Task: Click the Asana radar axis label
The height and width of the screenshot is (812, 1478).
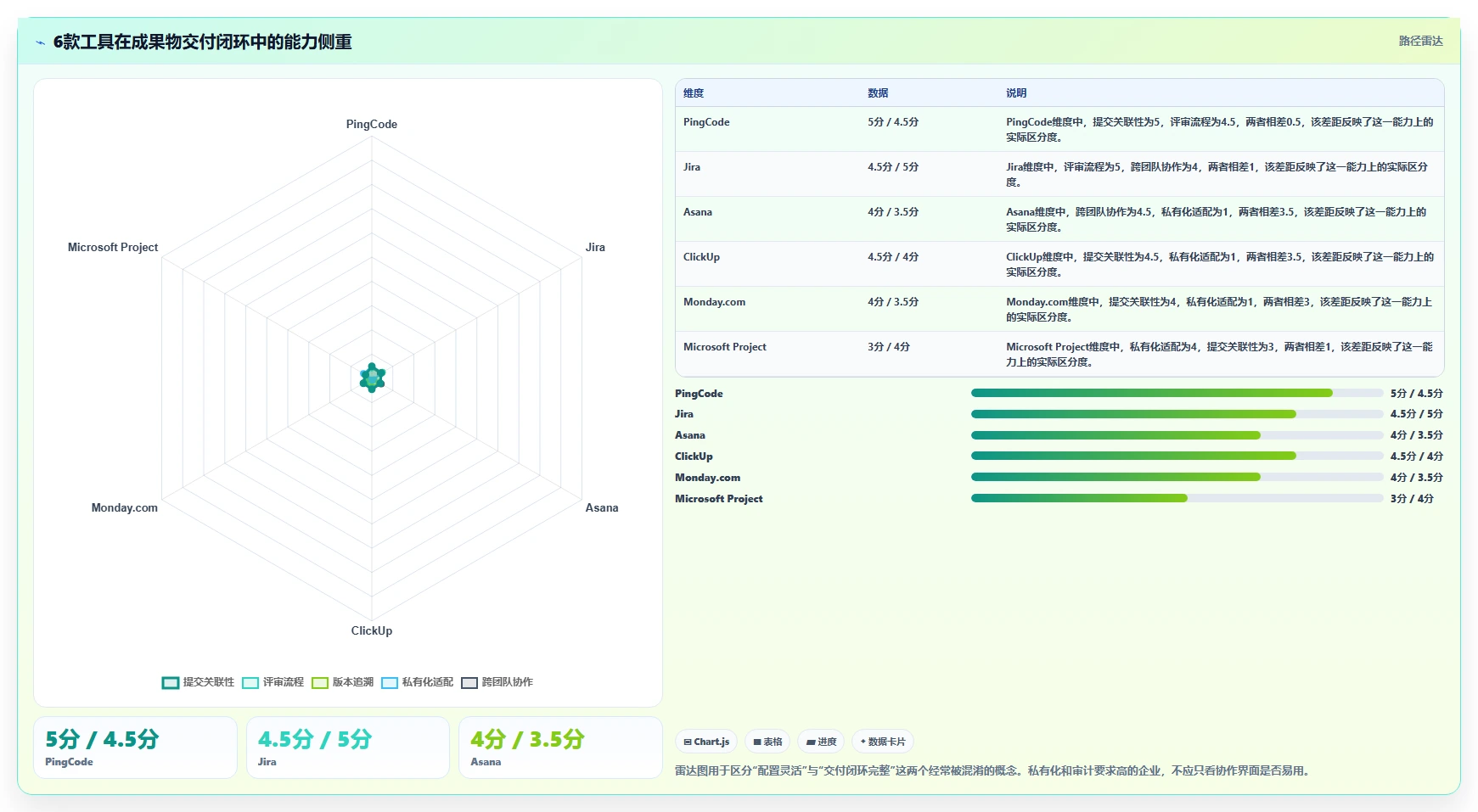Action: pos(602,507)
